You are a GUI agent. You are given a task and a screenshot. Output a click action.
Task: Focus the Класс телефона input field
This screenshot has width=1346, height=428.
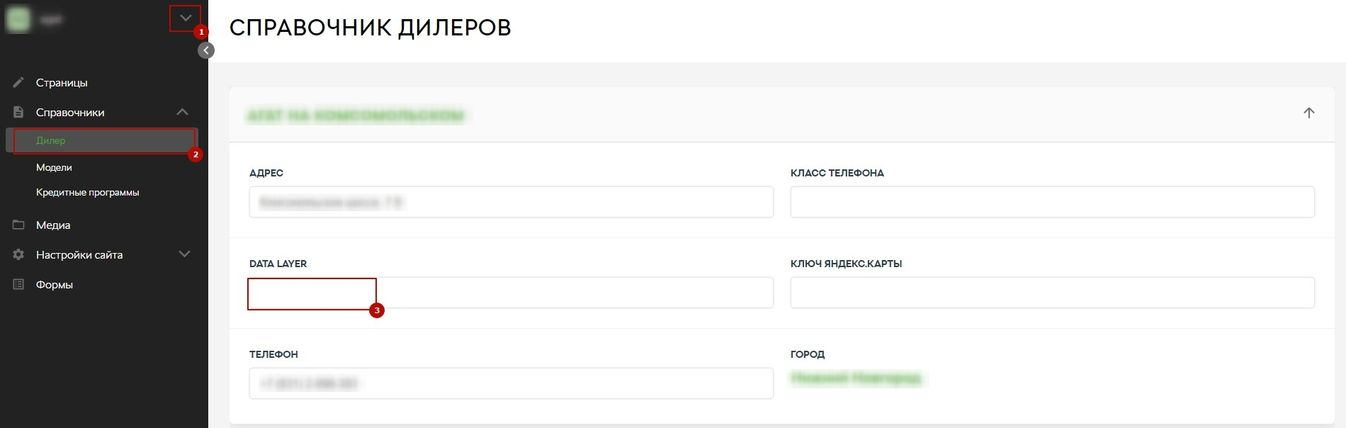1052,202
